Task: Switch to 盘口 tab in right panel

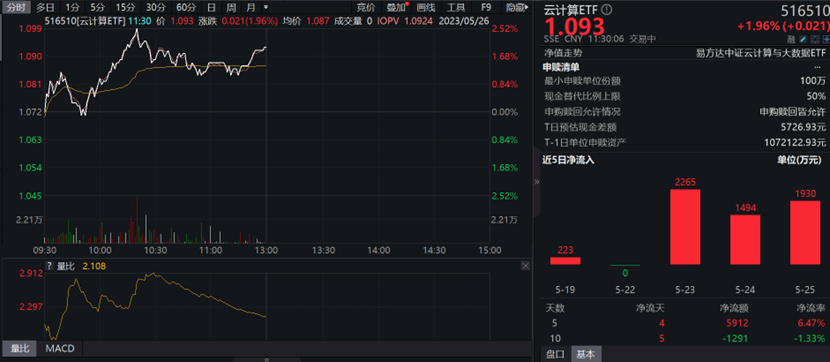Action: click(555, 354)
